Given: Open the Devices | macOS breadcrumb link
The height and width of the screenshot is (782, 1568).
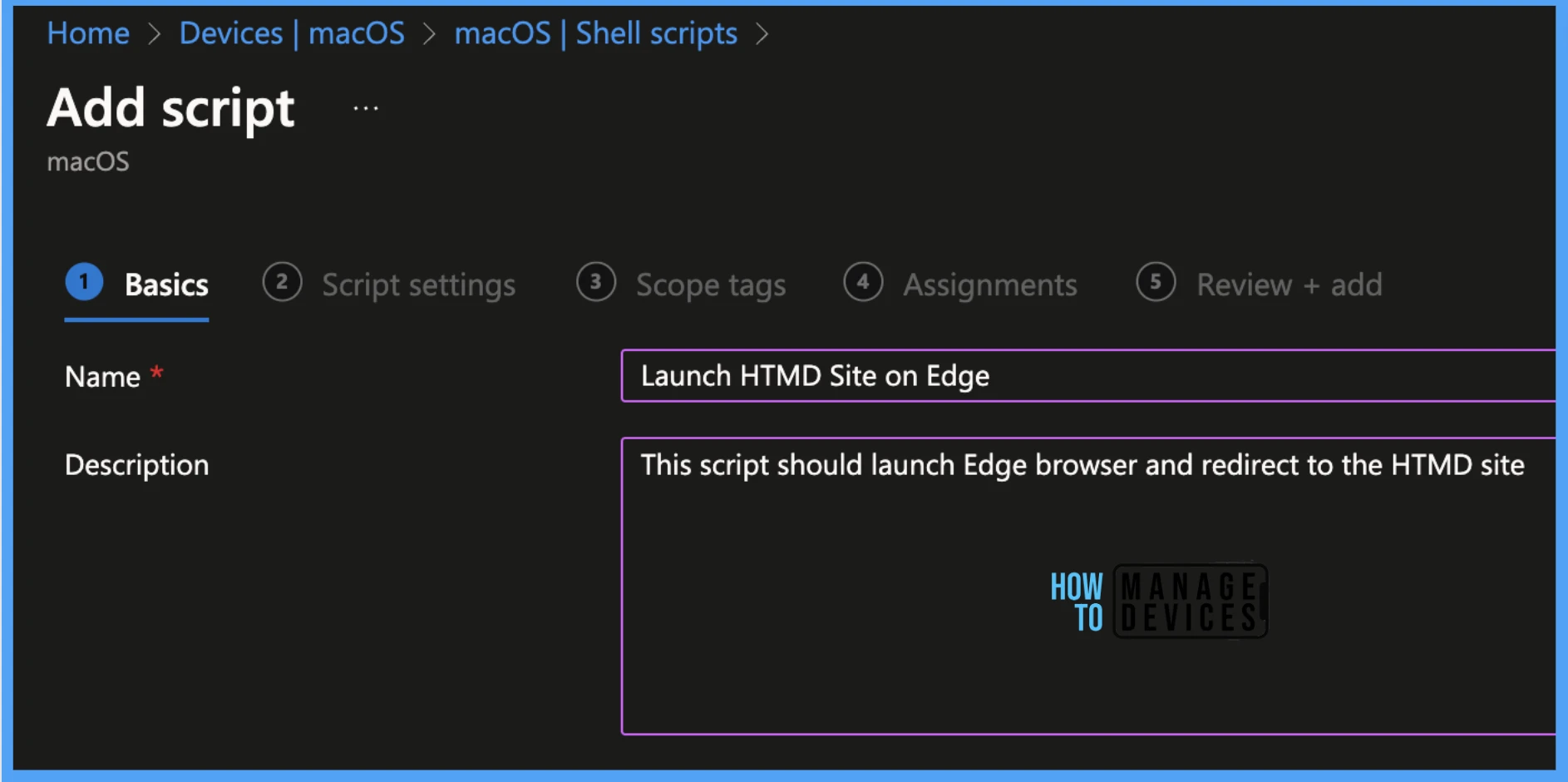Looking at the screenshot, I should [292, 33].
